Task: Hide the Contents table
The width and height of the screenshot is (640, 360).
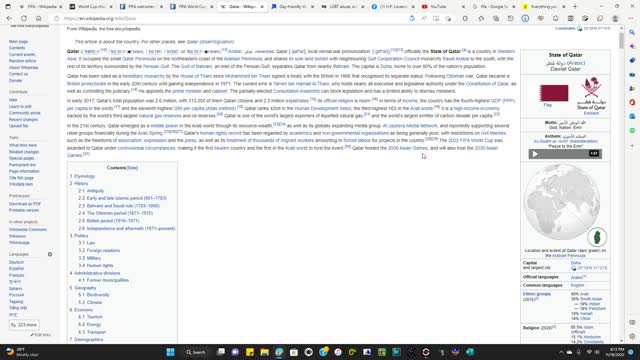Action: click(x=132, y=168)
